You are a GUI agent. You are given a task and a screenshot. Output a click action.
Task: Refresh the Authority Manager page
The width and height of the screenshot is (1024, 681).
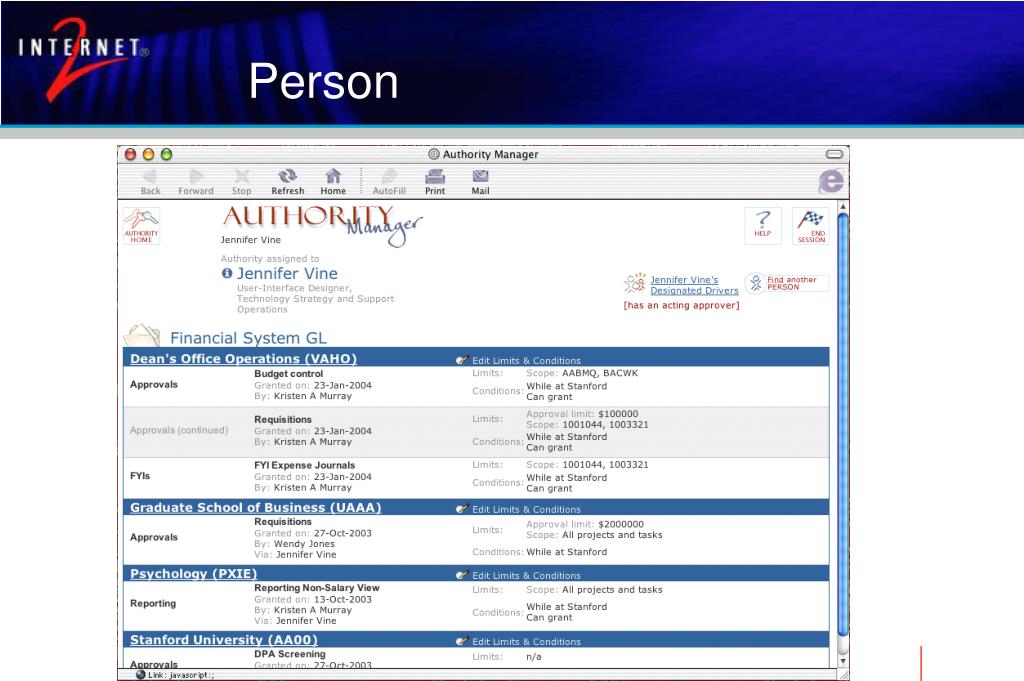click(287, 182)
